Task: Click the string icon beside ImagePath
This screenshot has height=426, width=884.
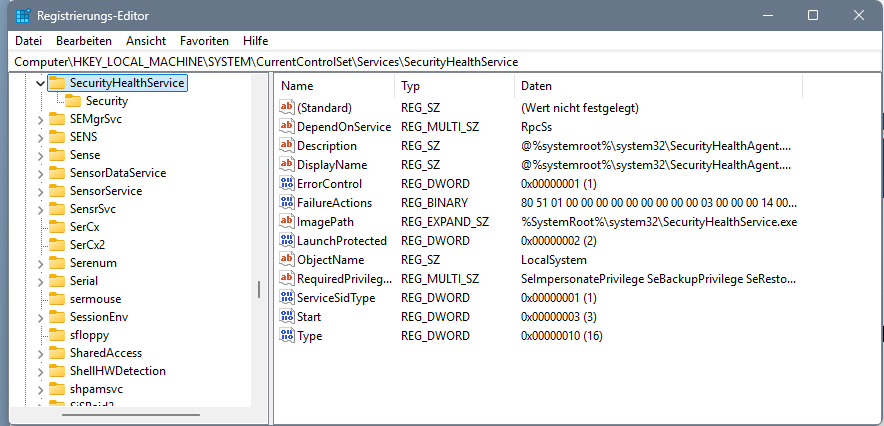Action: click(x=287, y=221)
